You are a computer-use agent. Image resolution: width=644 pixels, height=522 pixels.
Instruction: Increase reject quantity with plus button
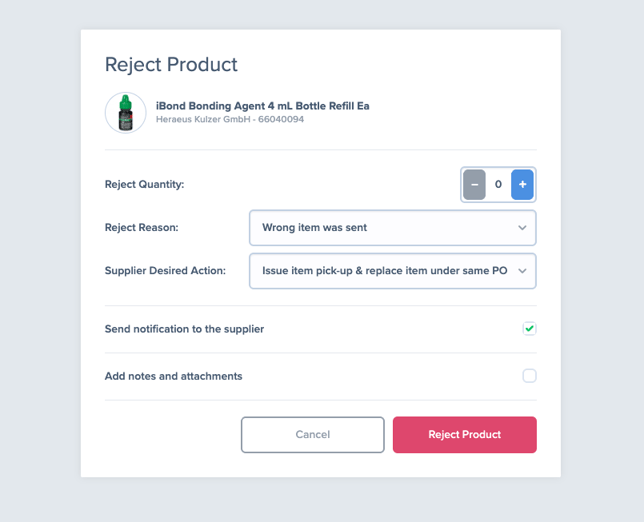tap(522, 184)
